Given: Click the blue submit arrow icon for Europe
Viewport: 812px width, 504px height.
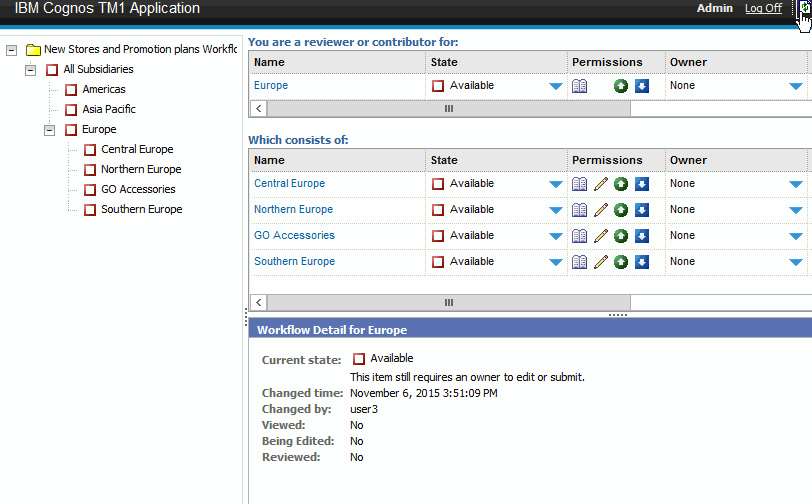Looking at the screenshot, I should pyautogui.click(x=642, y=86).
